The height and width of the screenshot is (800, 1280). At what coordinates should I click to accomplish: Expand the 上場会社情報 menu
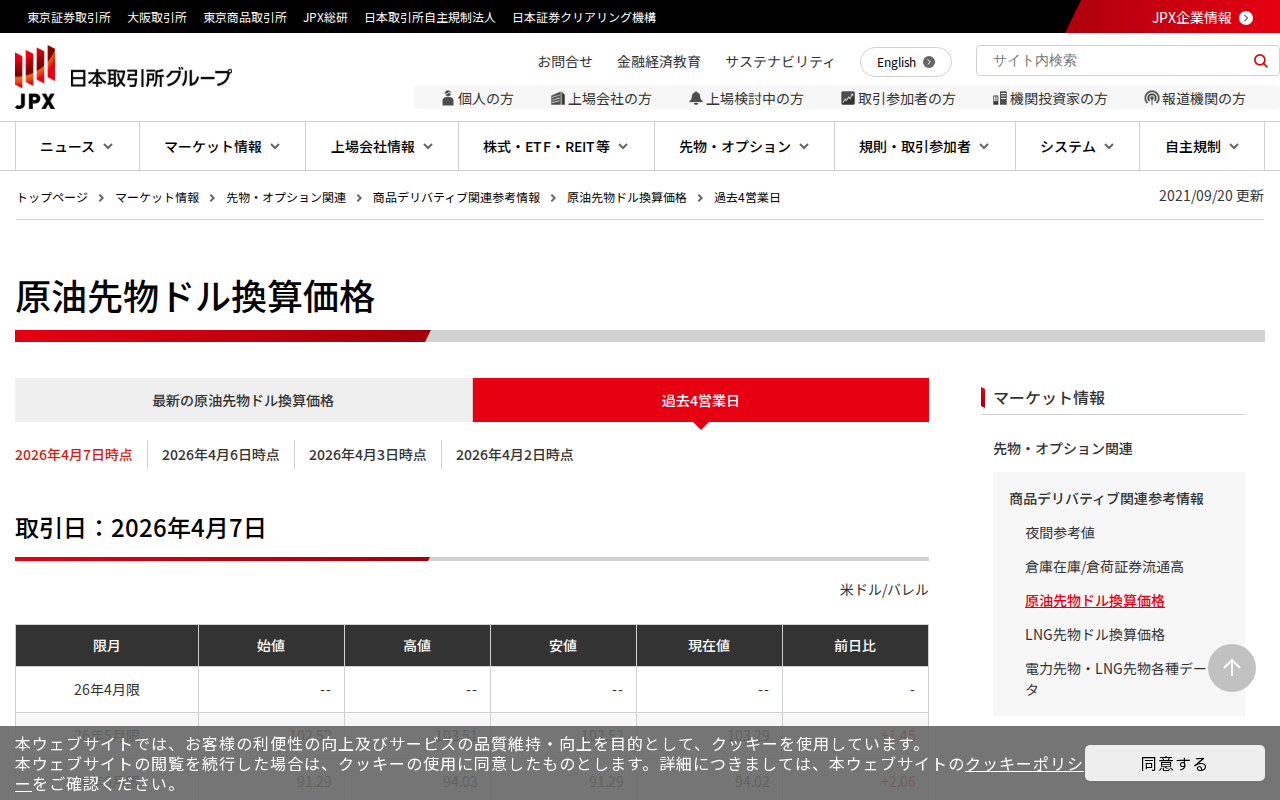(382, 146)
